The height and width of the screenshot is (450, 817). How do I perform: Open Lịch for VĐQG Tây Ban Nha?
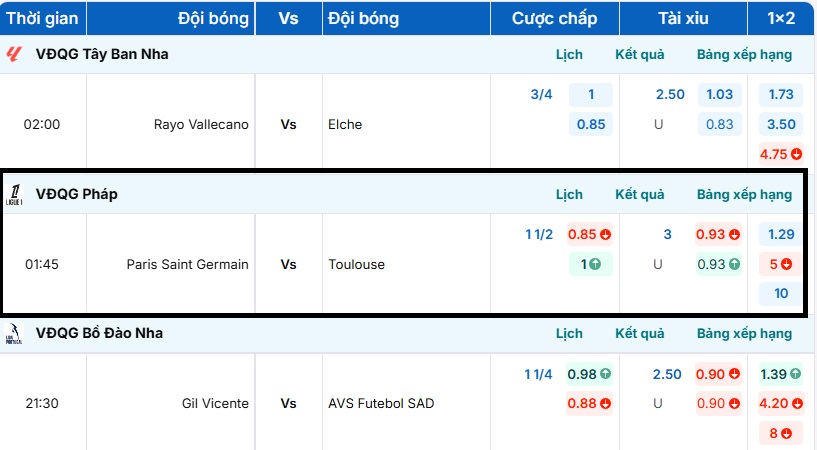coord(569,54)
